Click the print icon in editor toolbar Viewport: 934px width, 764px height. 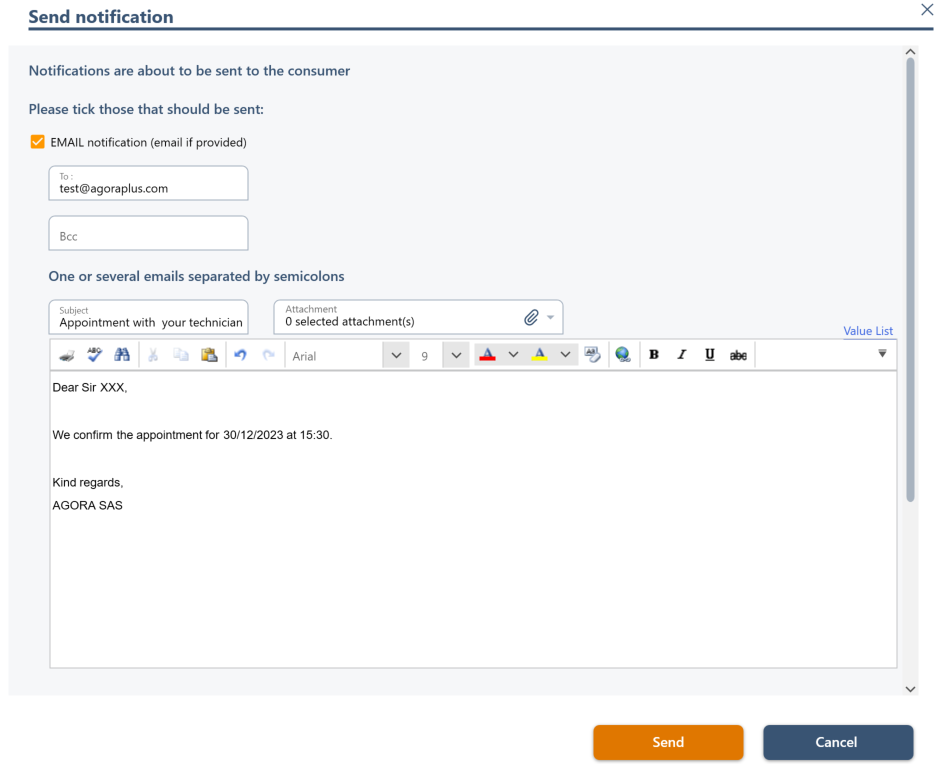(x=67, y=356)
